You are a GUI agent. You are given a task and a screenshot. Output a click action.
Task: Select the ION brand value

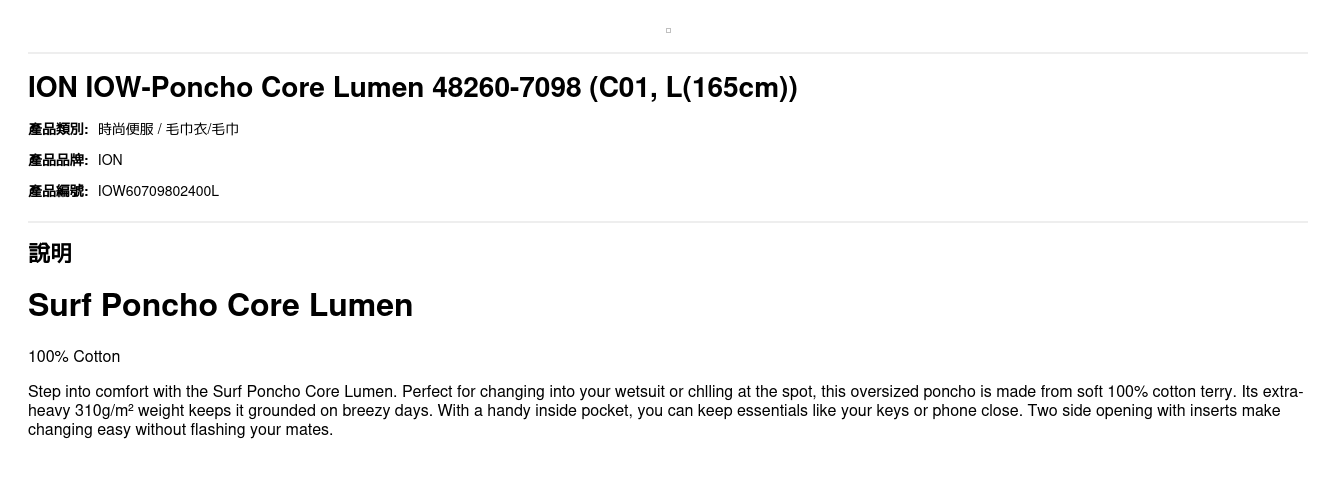coord(110,160)
